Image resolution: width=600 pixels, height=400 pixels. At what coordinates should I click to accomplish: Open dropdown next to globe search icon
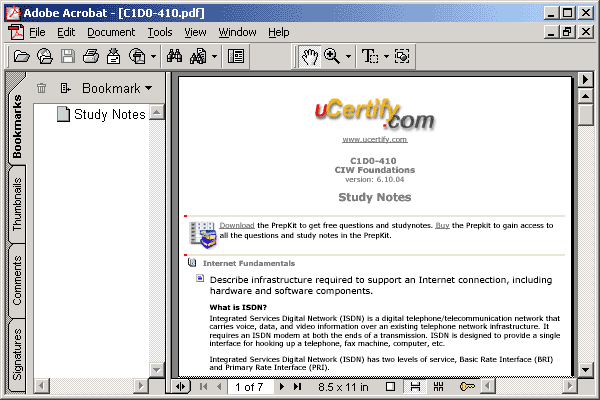point(153,57)
